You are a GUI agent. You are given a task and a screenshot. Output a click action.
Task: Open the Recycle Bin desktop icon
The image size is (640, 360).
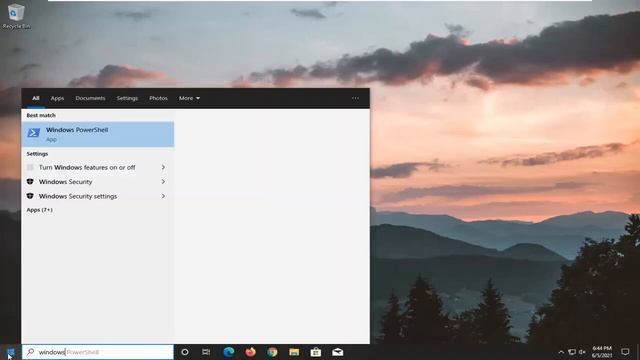click(16, 16)
